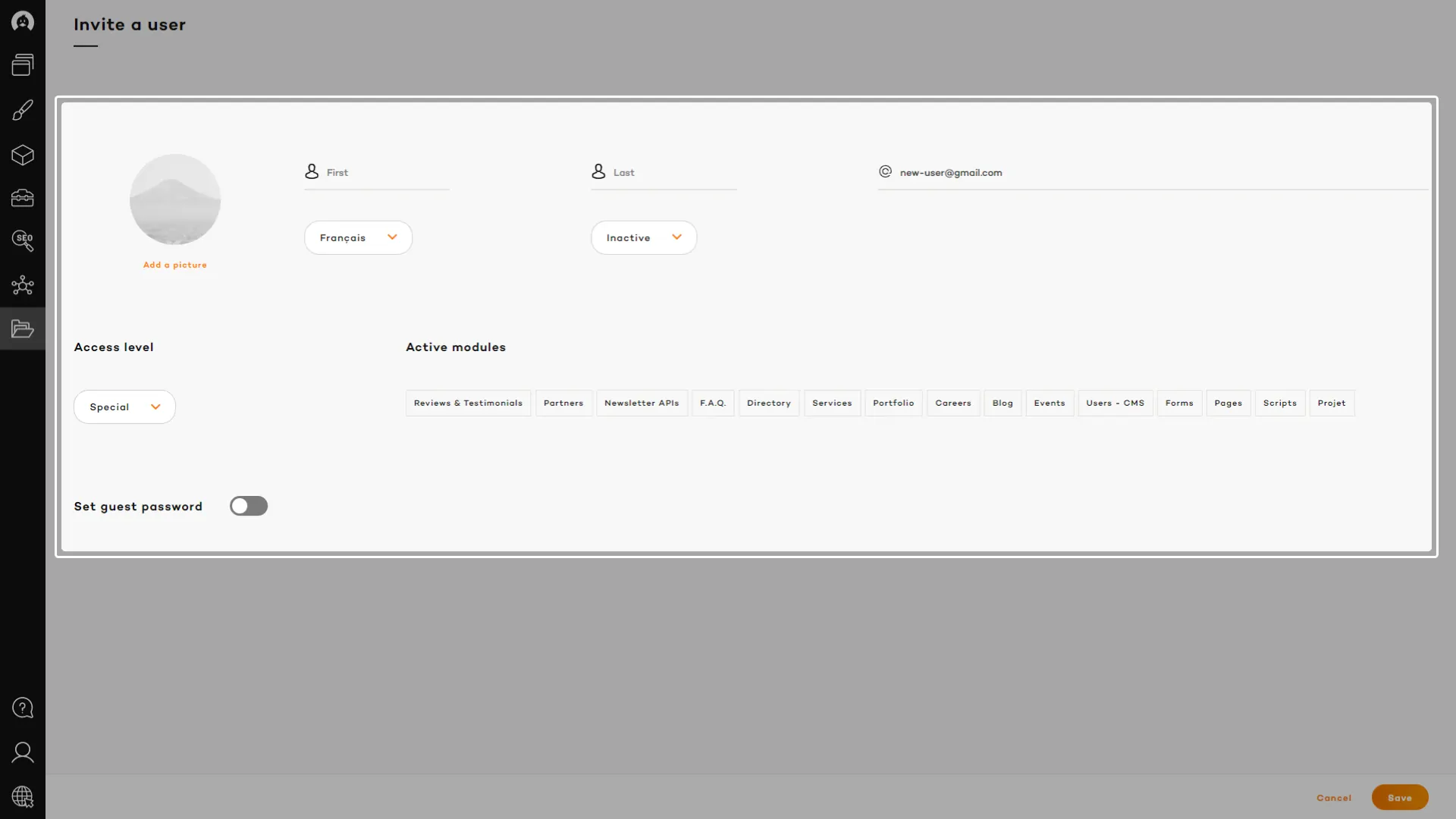Click the briefcase icon in sidebar
Image resolution: width=1456 pixels, height=819 pixels.
coord(23,198)
